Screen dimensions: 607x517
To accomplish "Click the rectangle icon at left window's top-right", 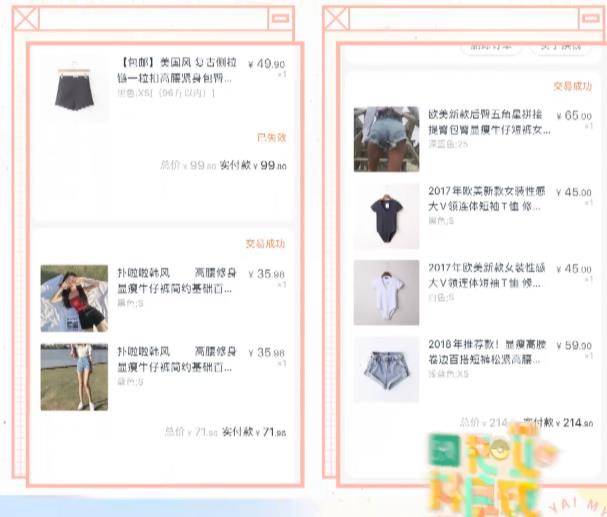I will pyautogui.click(x=281, y=18).
